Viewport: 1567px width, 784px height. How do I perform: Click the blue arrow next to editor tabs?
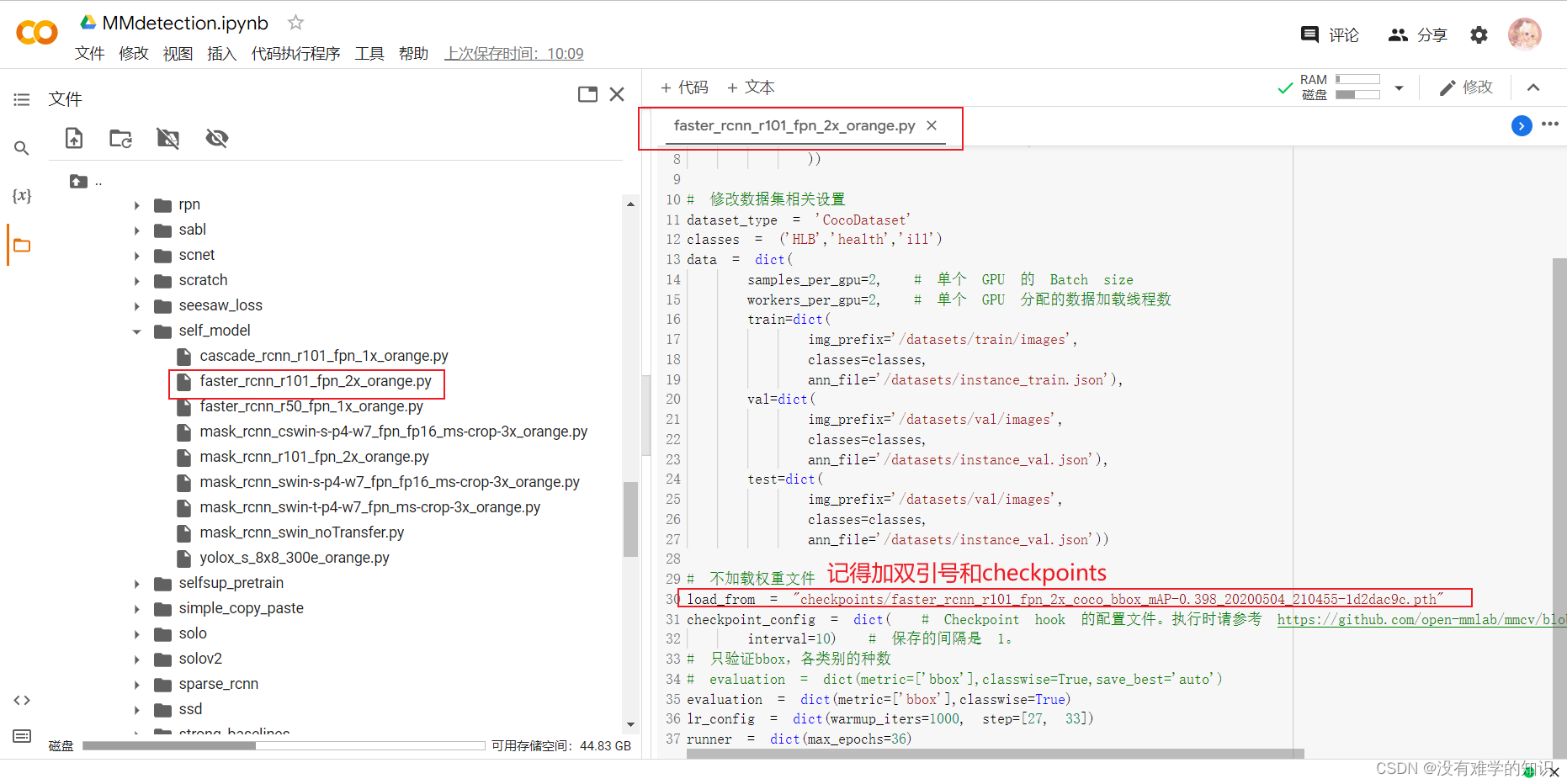pyautogui.click(x=1522, y=126)
